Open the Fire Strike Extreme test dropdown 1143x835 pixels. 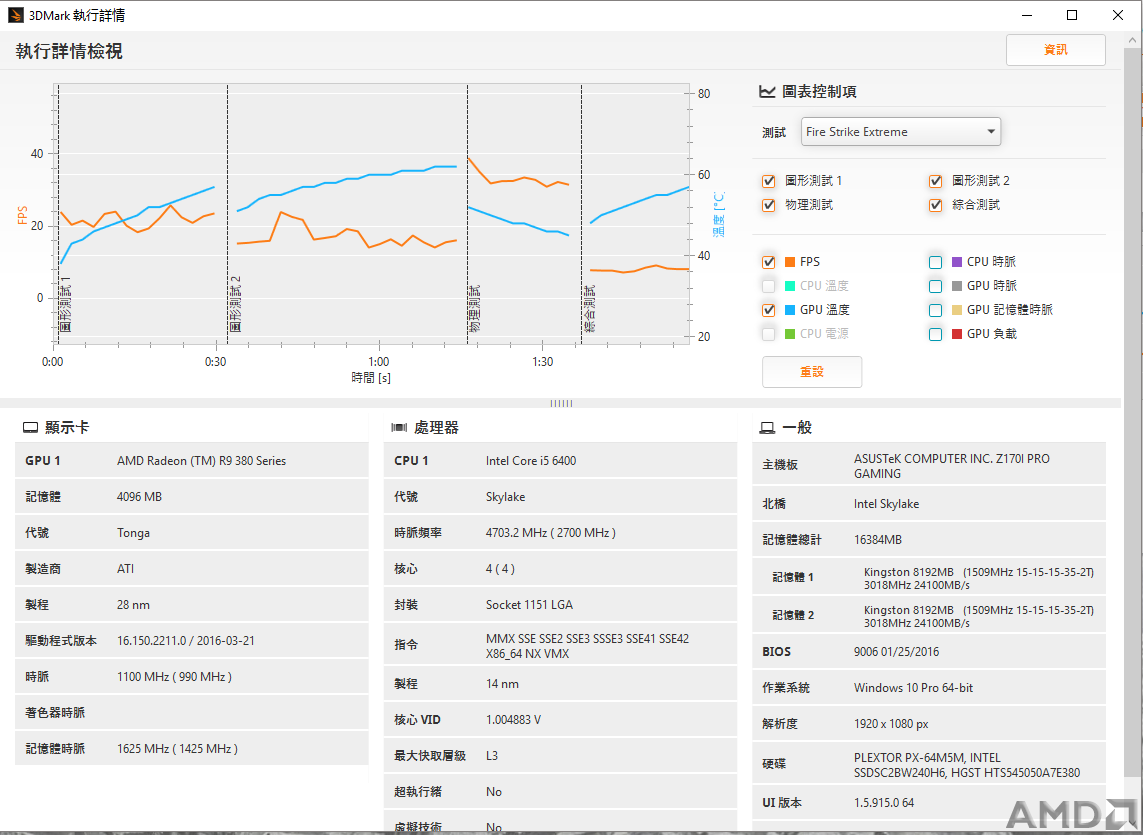pyautogui.click(x=901, y=132)
